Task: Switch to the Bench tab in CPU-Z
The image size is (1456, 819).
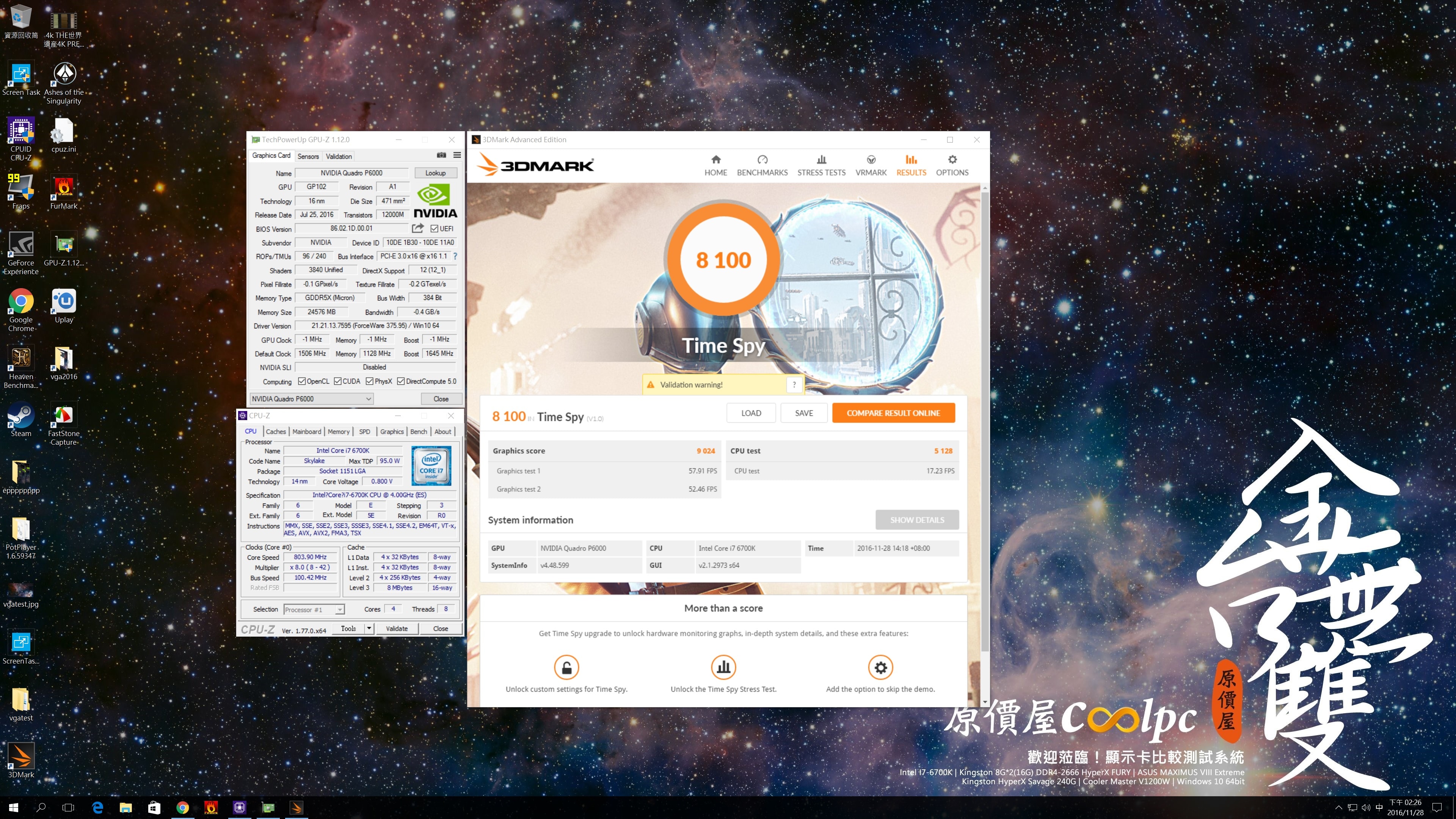Action: [x=418, y=431]
